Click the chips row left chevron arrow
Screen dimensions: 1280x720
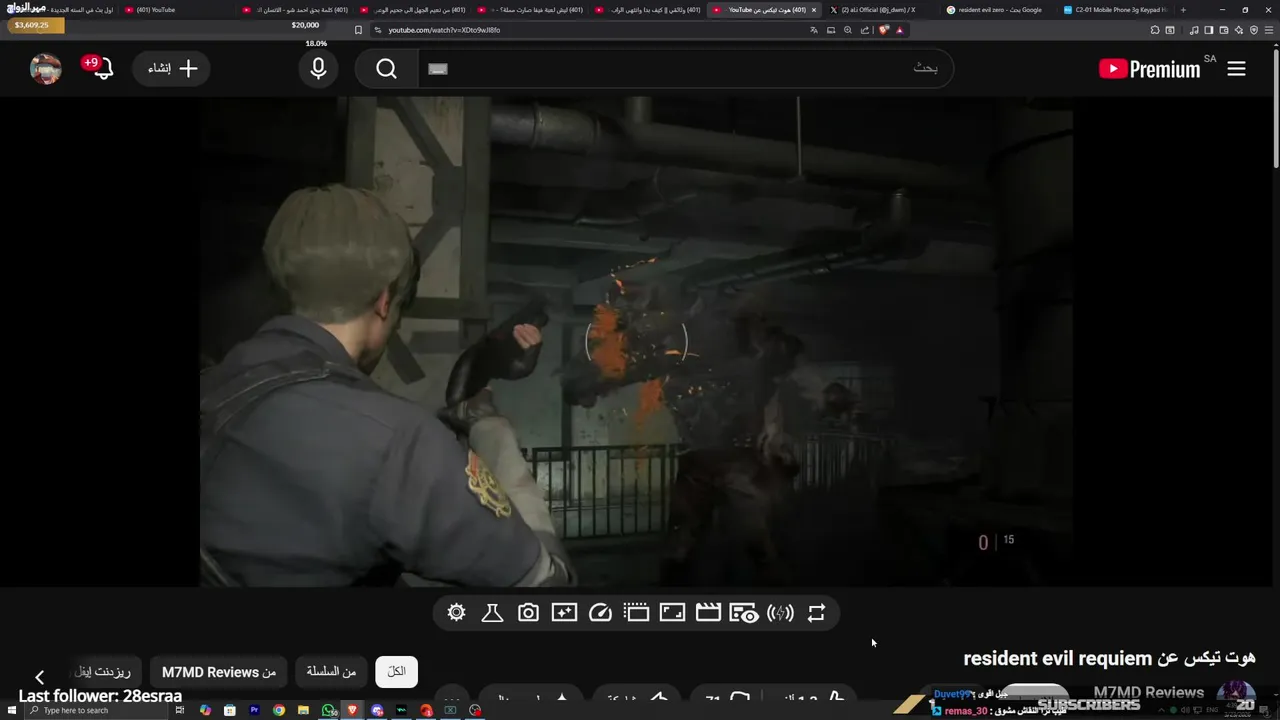coord(39,677)
